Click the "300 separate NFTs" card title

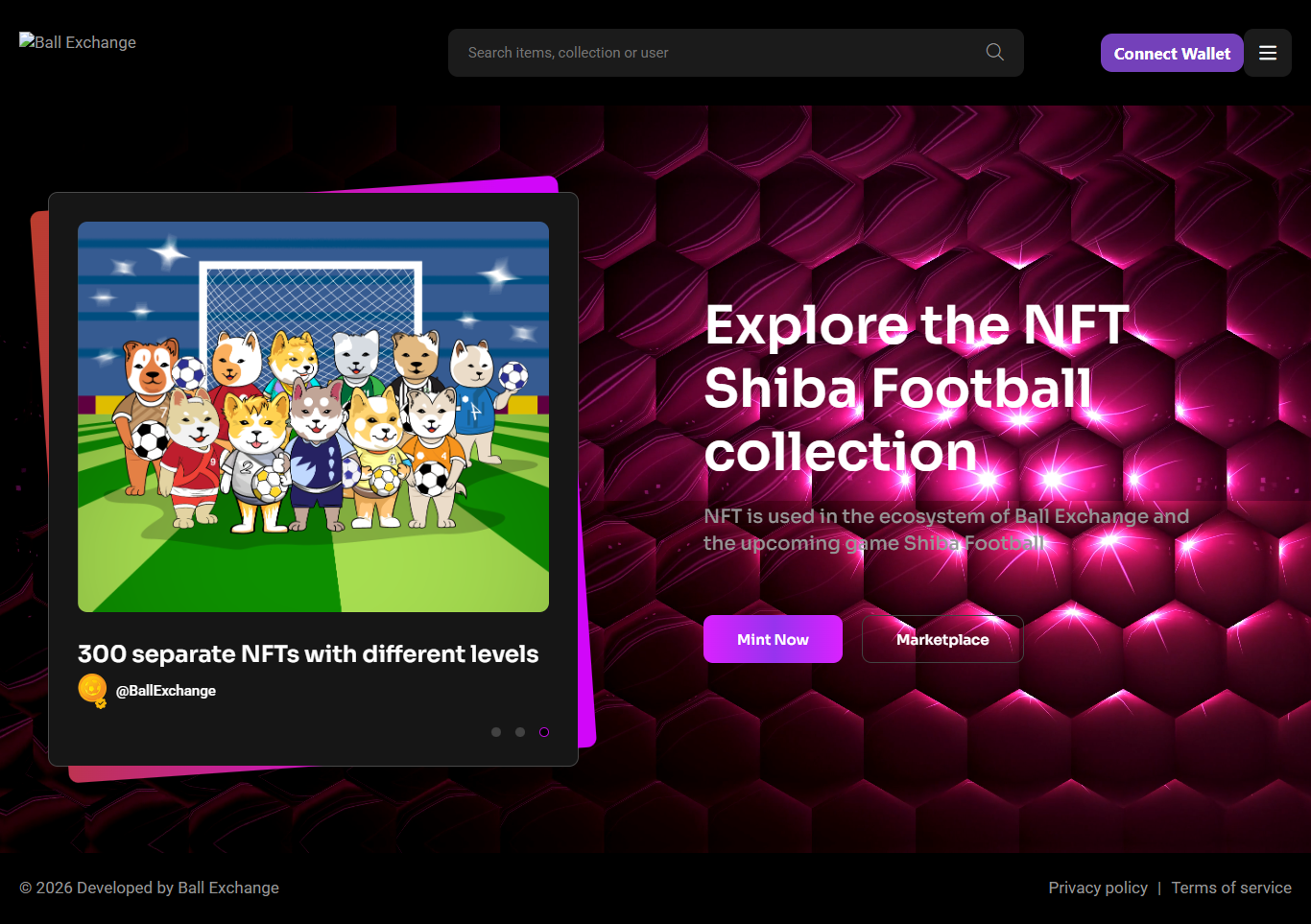pos(308,653)
